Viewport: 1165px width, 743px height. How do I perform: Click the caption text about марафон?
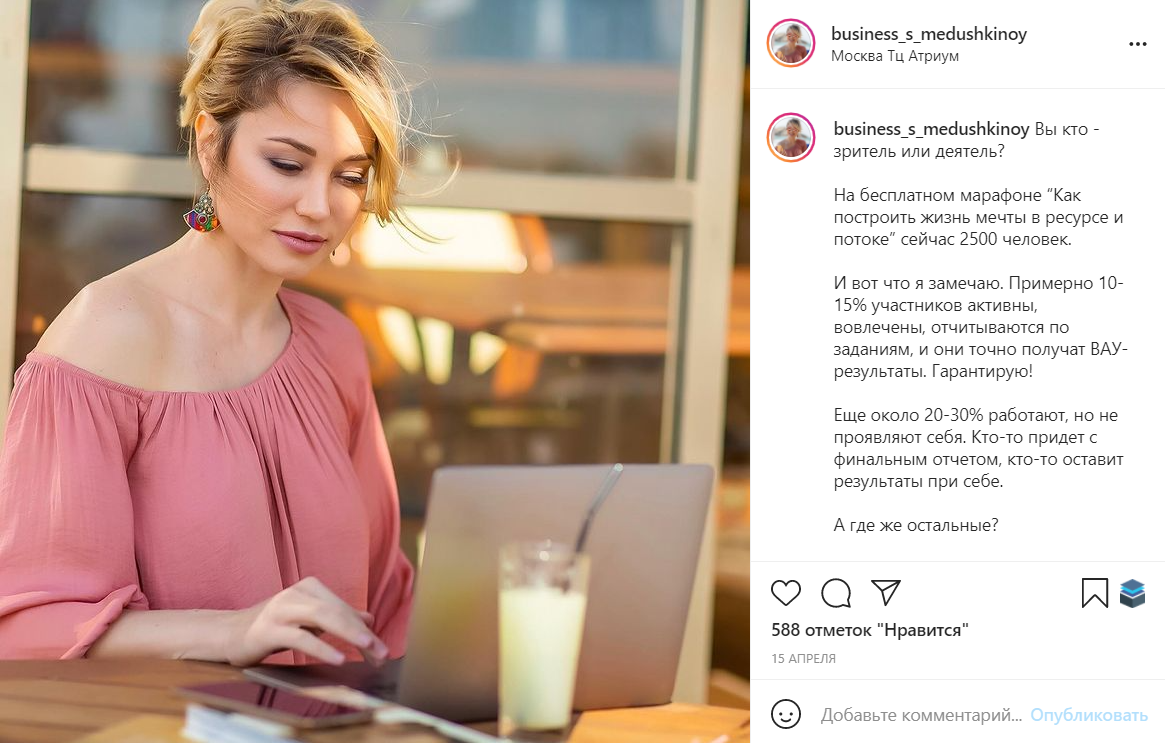click(x=978, y=217)
